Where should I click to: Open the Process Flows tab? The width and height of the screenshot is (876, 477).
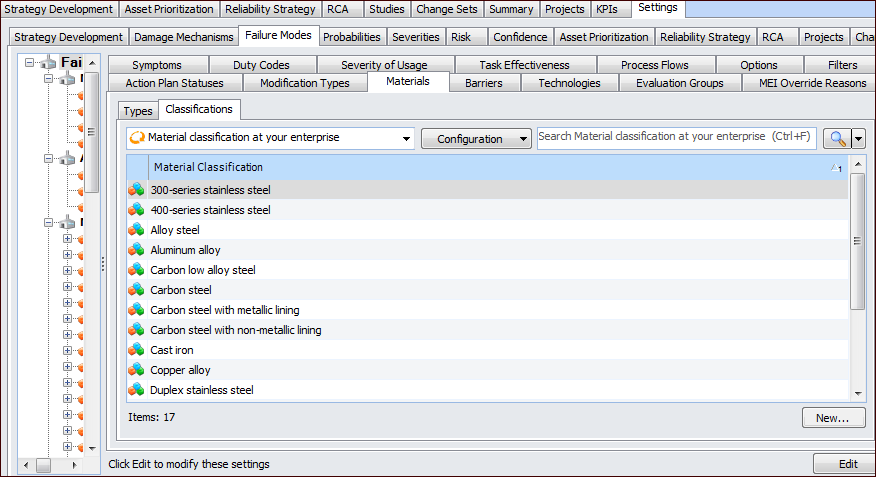tap(655, 65)
